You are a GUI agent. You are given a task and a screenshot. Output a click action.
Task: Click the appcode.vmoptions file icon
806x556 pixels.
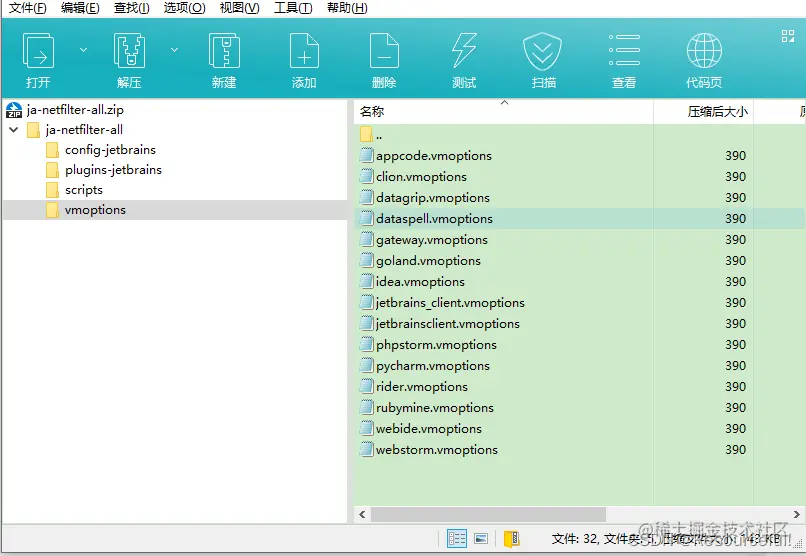pyautogui.click(x=367, y=155)
